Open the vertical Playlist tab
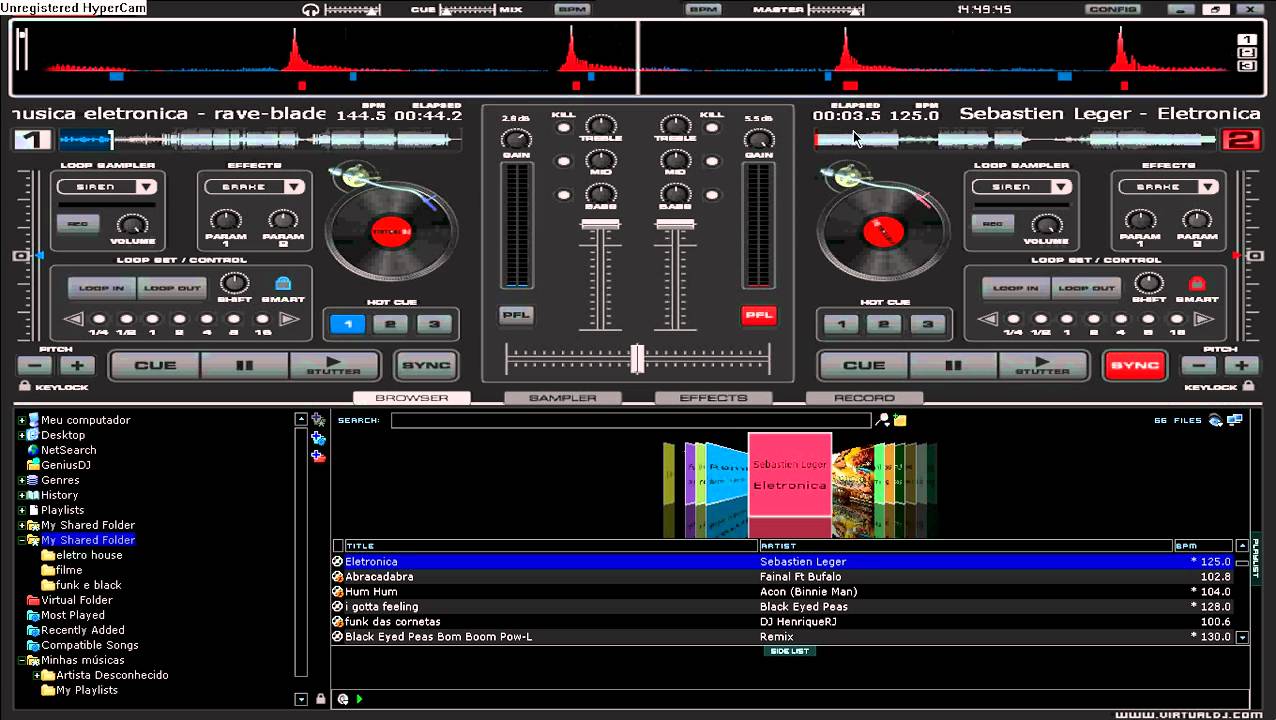Screen dimensions: 1276x720 point(1256,557)
